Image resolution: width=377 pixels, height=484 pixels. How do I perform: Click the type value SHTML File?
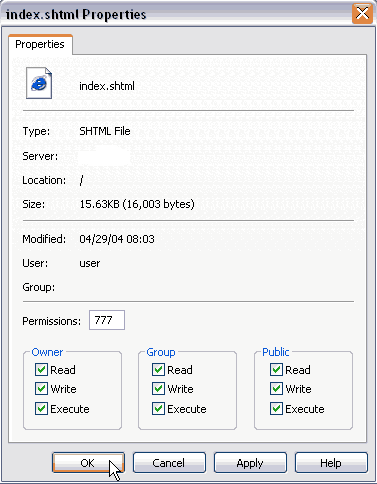105,131
